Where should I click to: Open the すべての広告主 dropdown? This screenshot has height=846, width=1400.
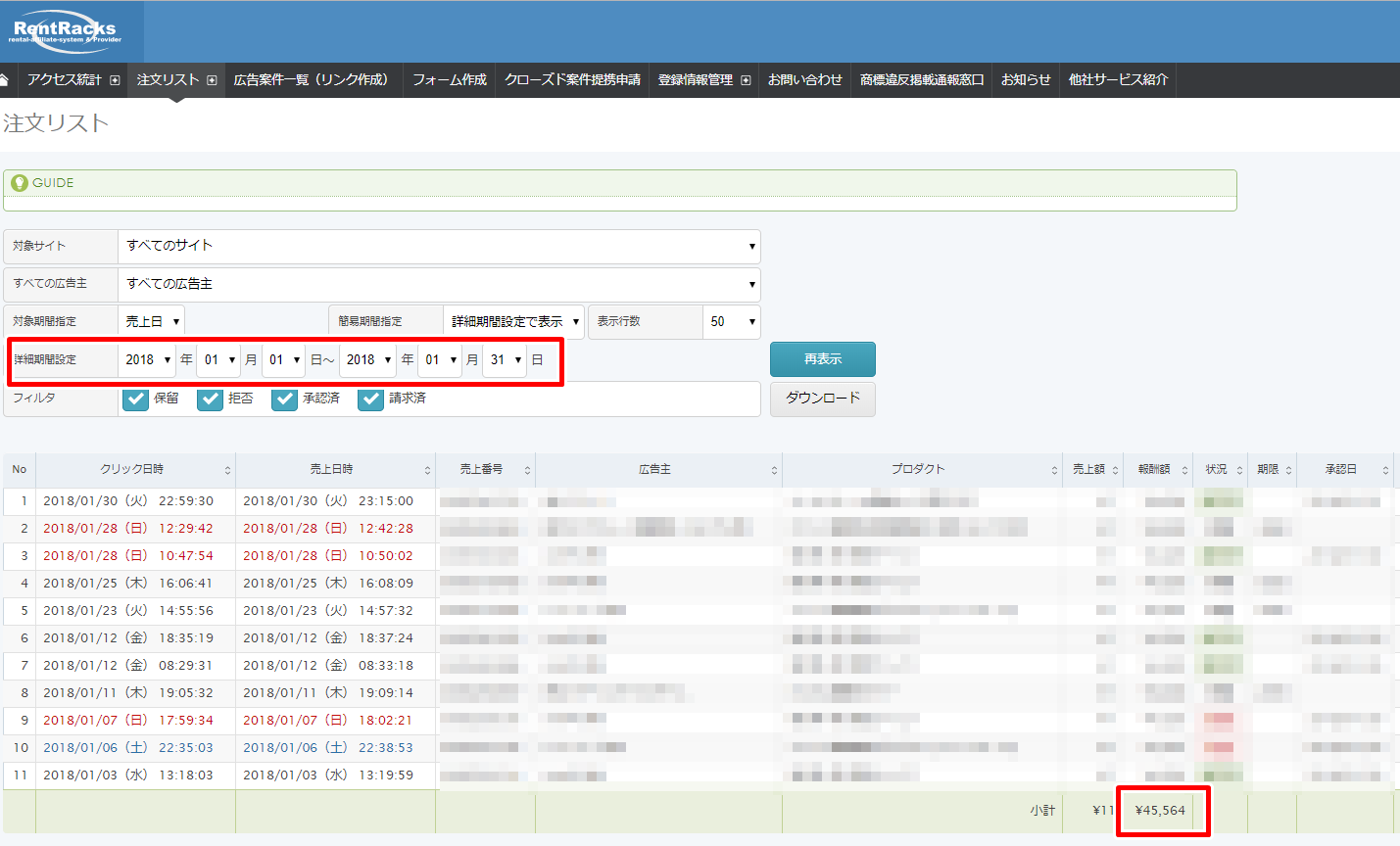click(x=438, y=284)
